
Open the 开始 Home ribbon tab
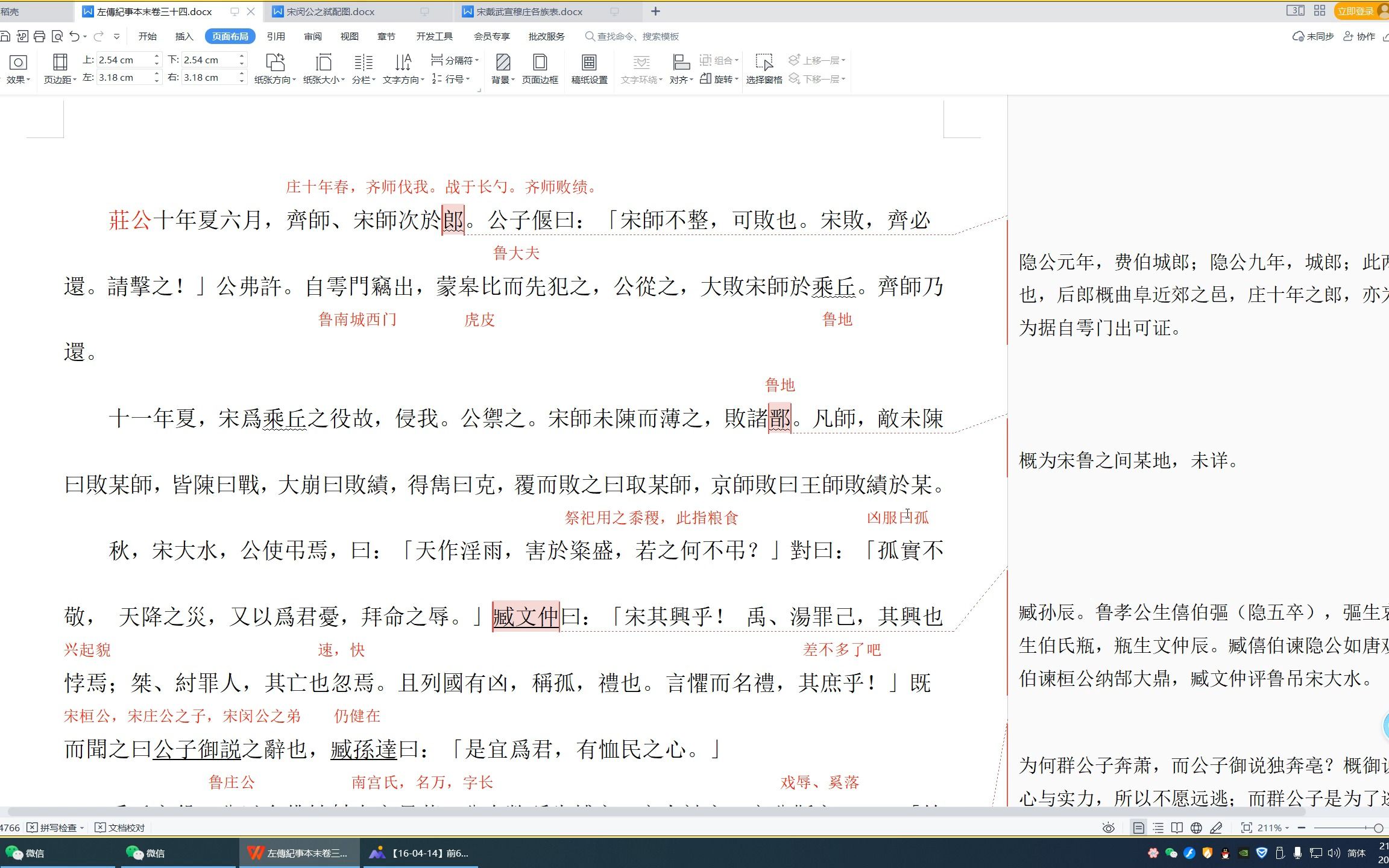coord(148,36)
